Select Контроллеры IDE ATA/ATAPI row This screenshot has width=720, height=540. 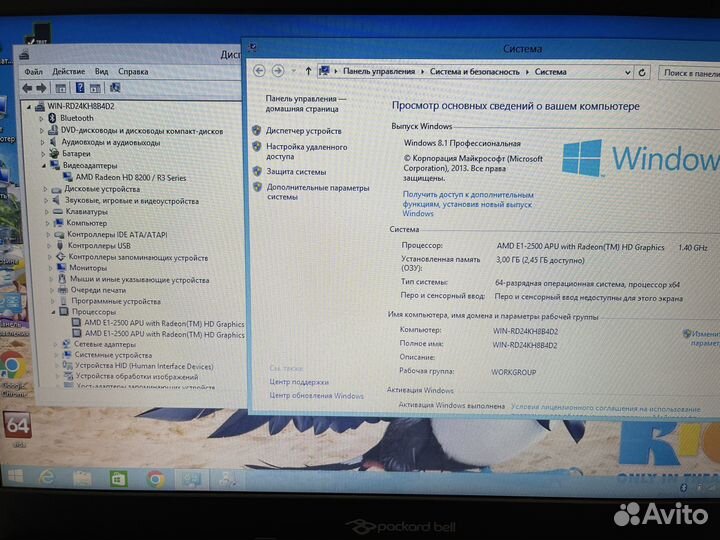pyautogui.click(x=117, y=235)
